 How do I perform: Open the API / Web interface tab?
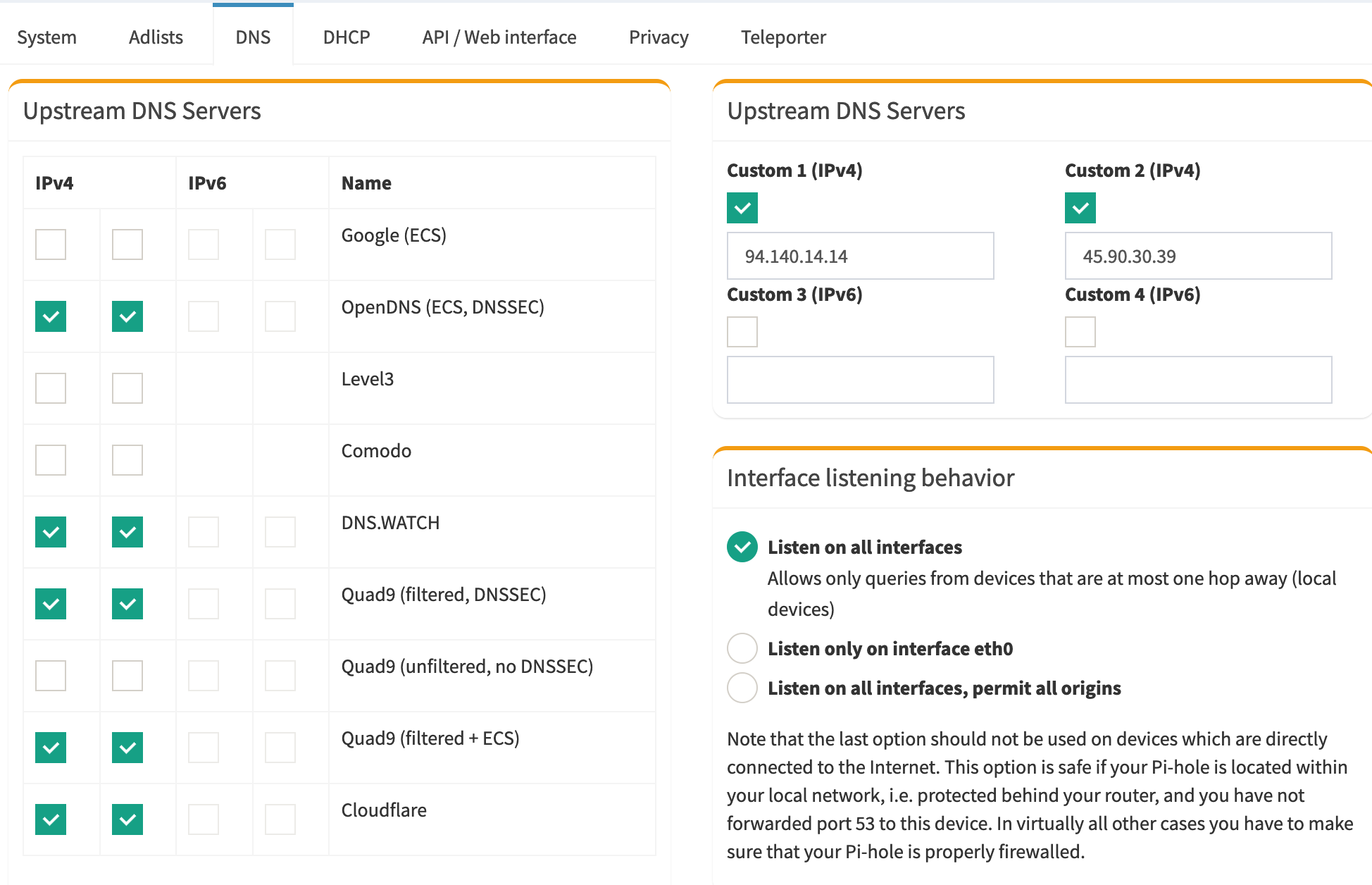click(x=498, y=37)
